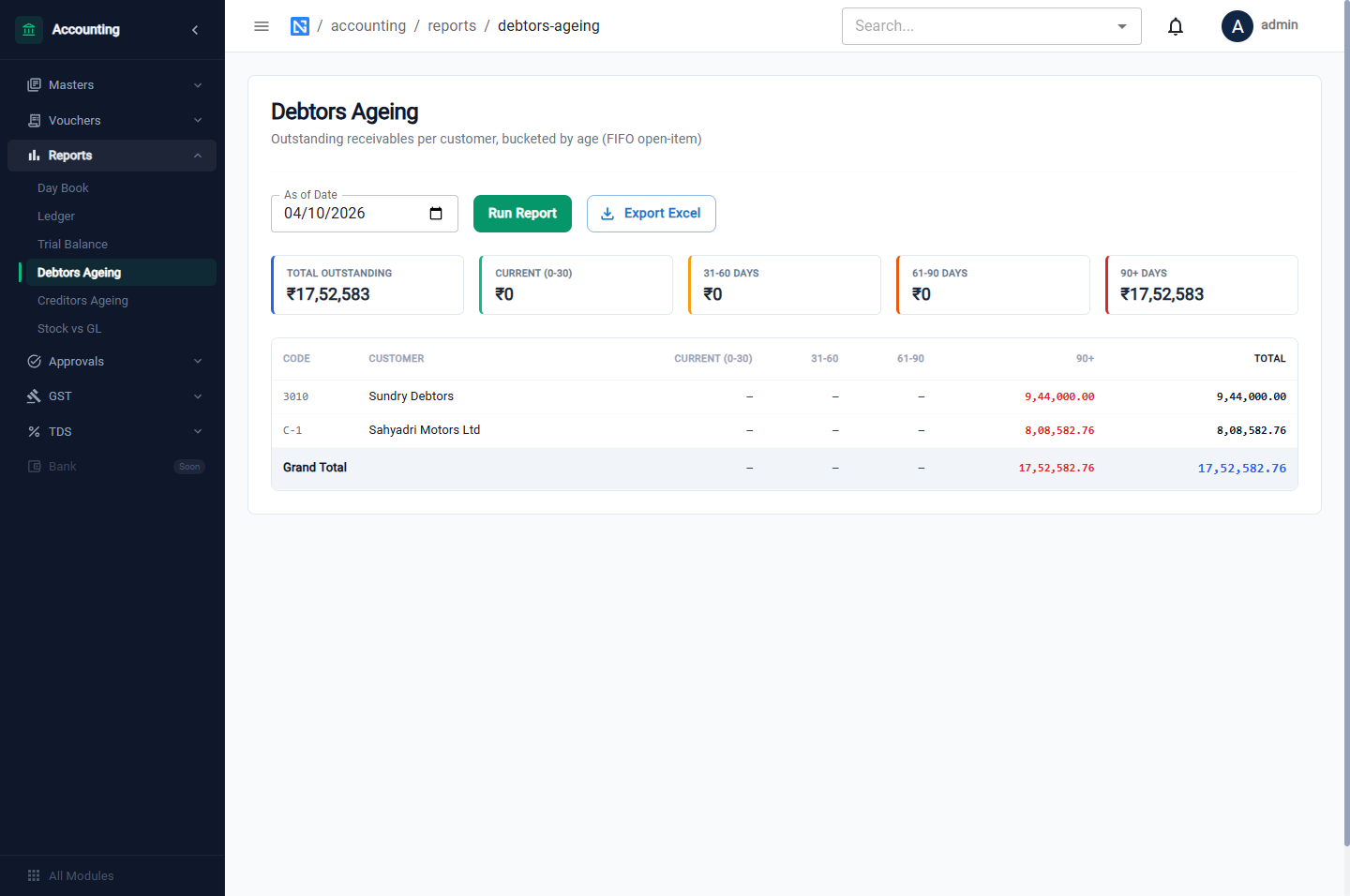Click the All Modules grid icon
The width and height of the screenshot is (1350, 896).
point(34,875)
